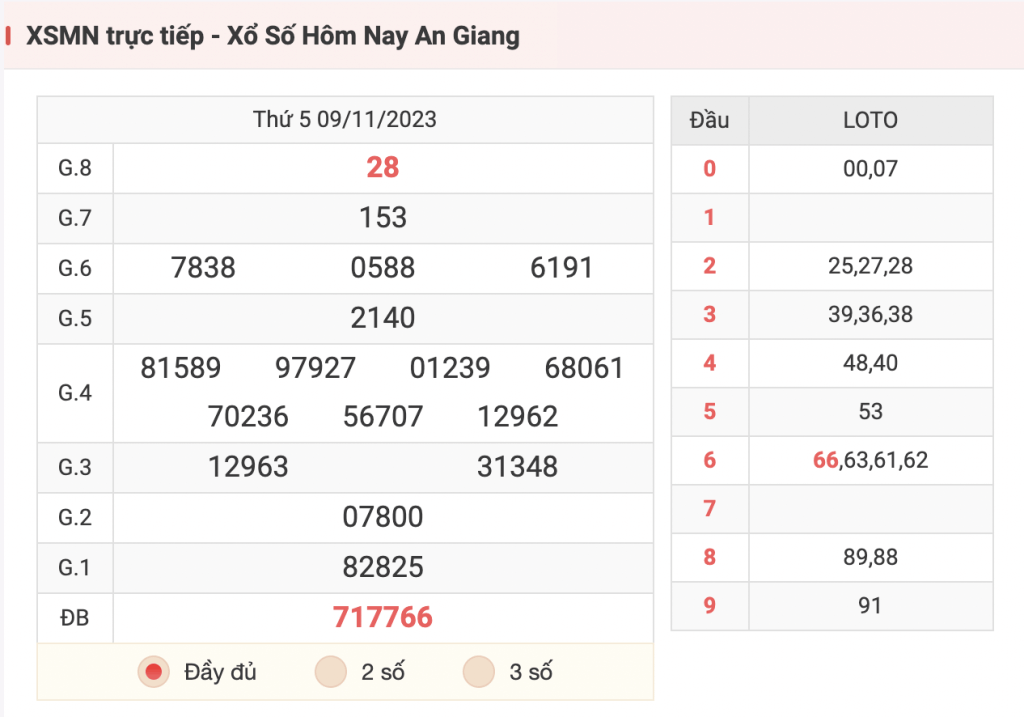
Task: Click the loto row head digit 9
Action: pyautogui.click(x=710, y=606)
